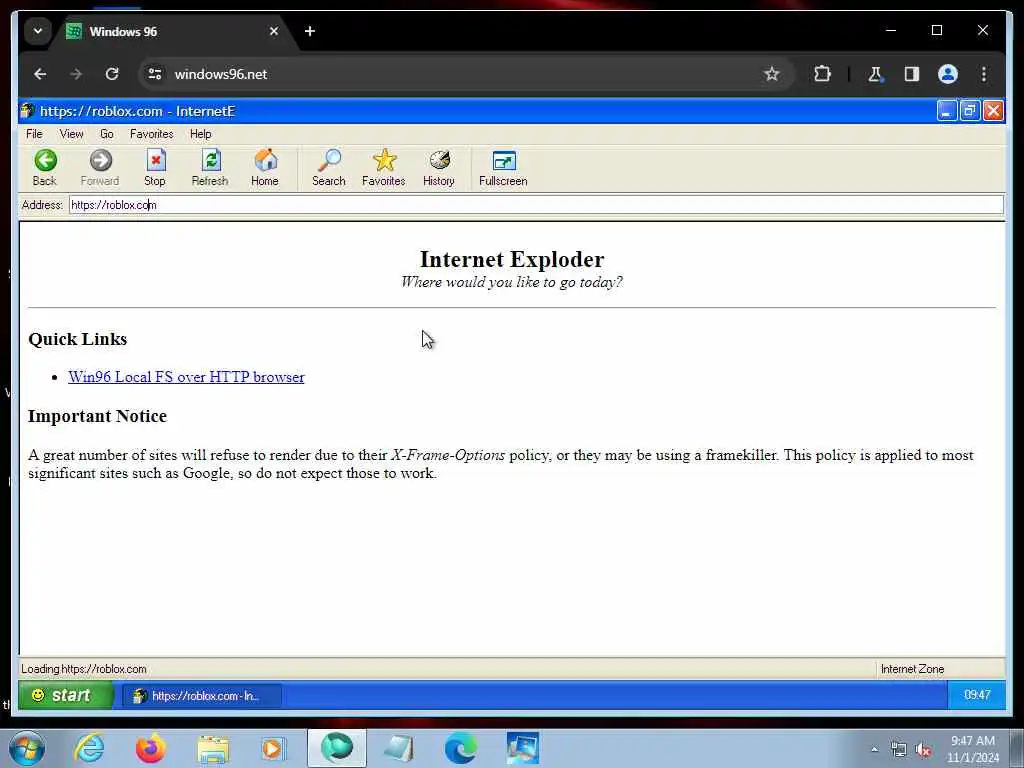
Task: Click the 9:47 AM taskbar clock
Action: pyautogui.click(x=972, y=749)
